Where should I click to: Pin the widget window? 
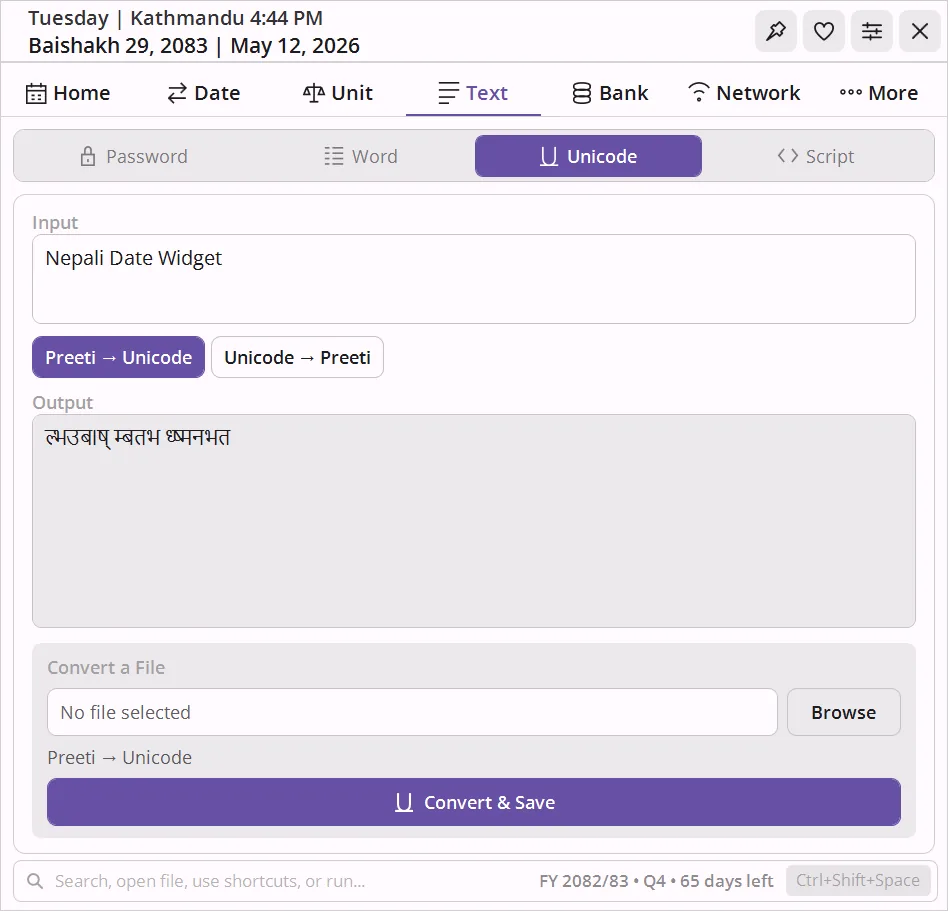pyautogui.click(x=776, y=31)
